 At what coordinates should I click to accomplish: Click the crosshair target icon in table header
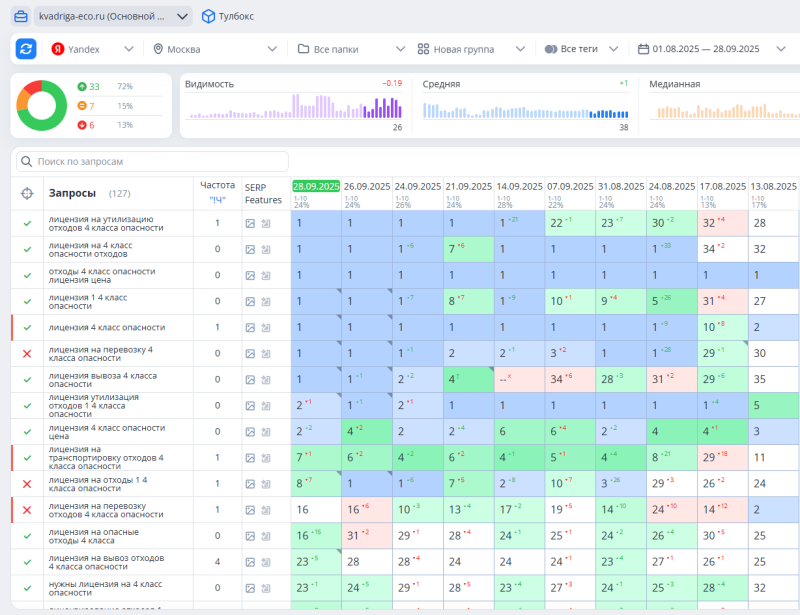[x=27, y=193]
